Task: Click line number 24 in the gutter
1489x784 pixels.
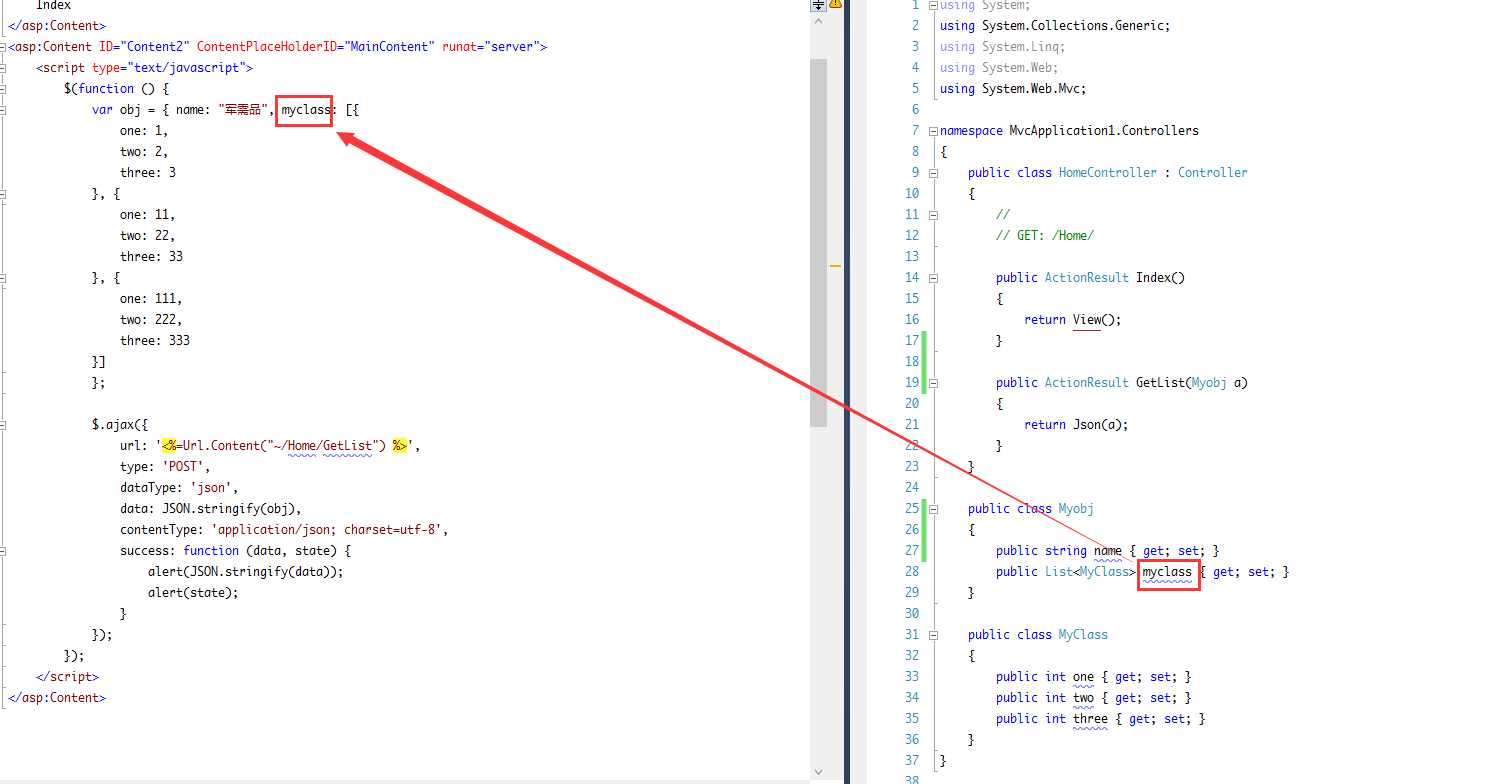Action: tap(911, 487)
